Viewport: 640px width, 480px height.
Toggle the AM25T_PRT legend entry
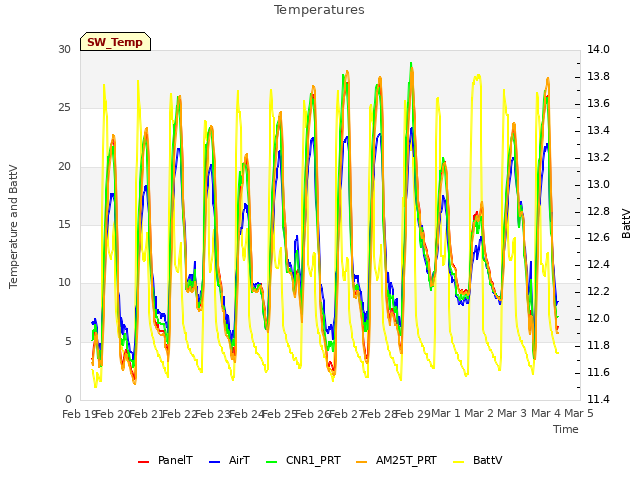[396, 460]
